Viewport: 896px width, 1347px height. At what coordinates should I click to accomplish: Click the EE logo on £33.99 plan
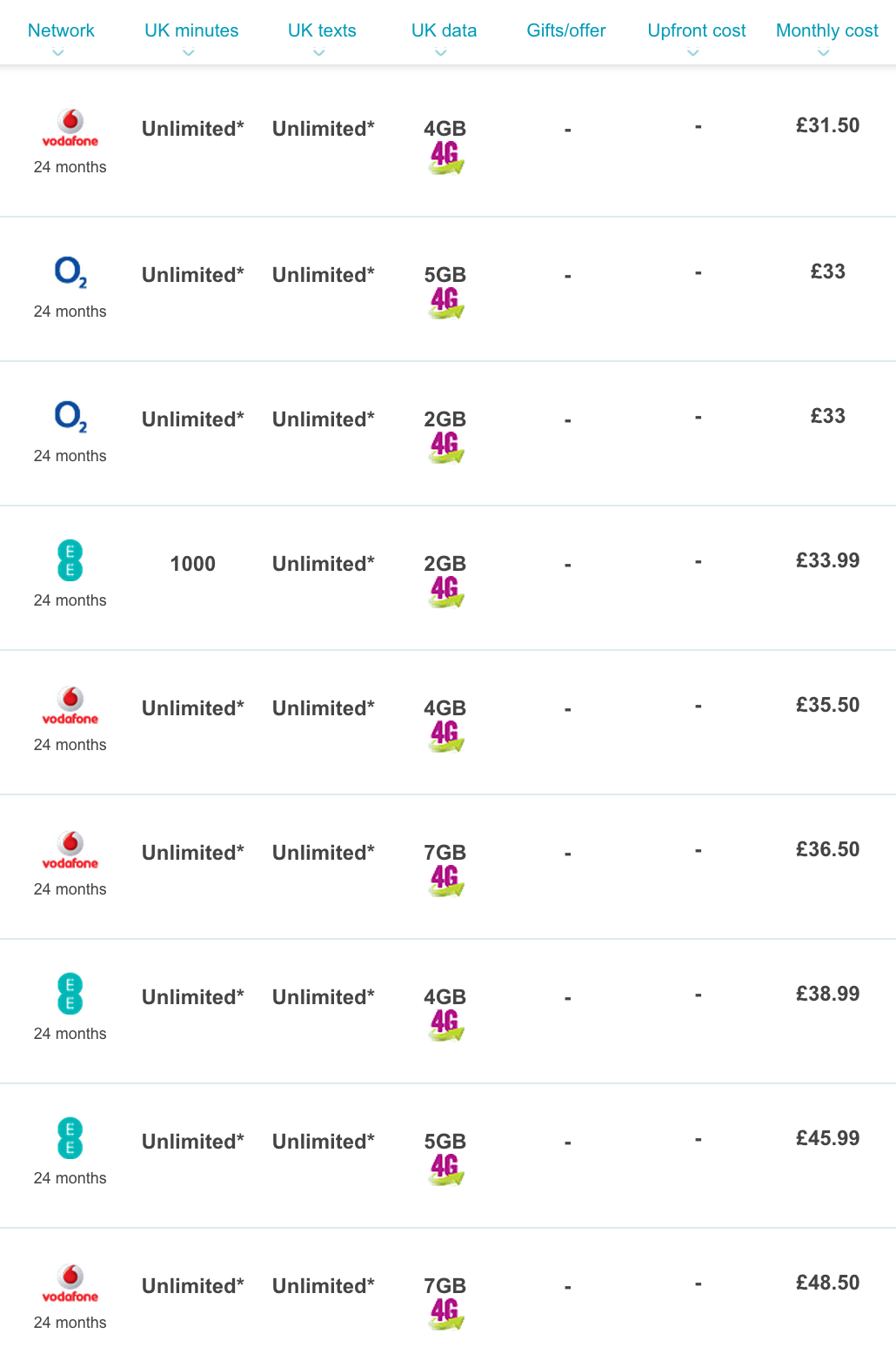(70, 560)
